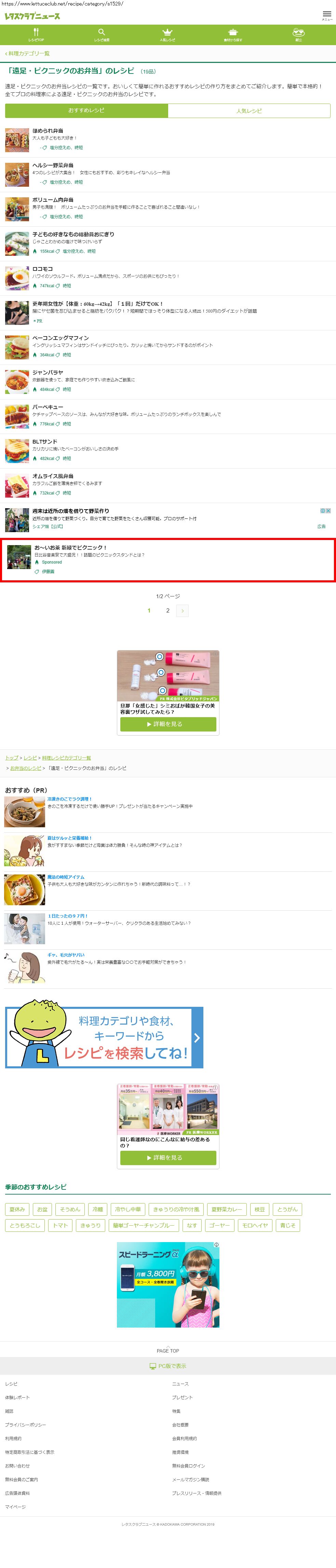Viewport: 336px width, 1568px height.
Task: Open the 食材から探す pot icon
Action: pos(232,32)
